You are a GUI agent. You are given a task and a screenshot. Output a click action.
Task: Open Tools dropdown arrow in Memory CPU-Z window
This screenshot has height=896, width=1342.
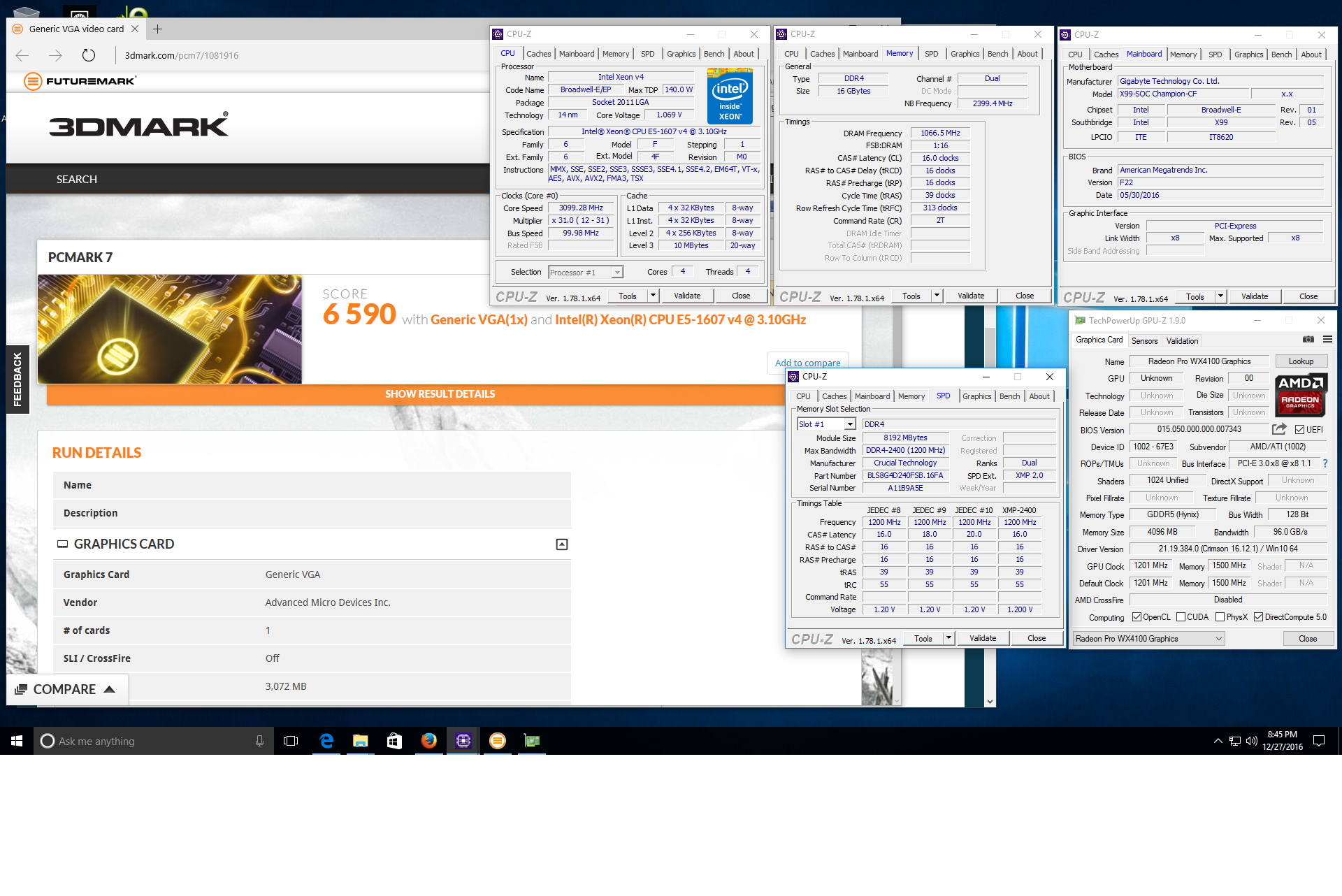937,296
